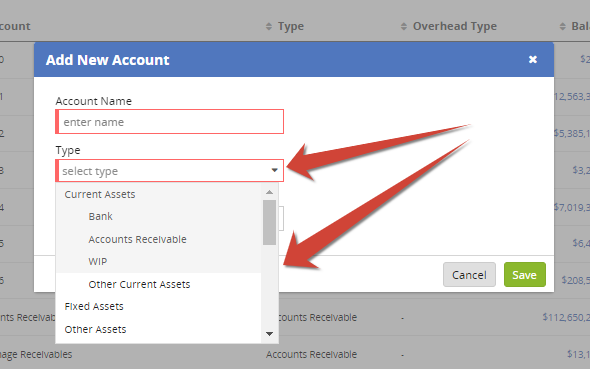
Task: Sort table by Overhead Type header
Action: point(455,26)
